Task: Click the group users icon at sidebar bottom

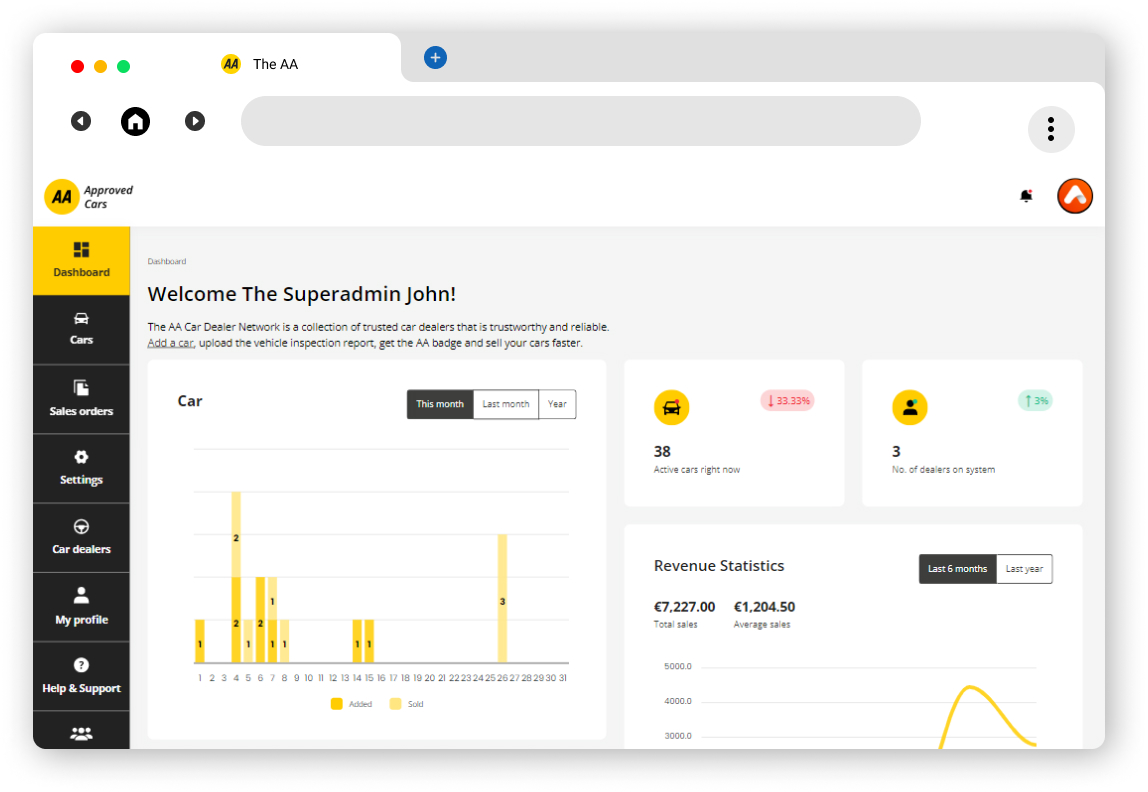Action: [81, 733]
